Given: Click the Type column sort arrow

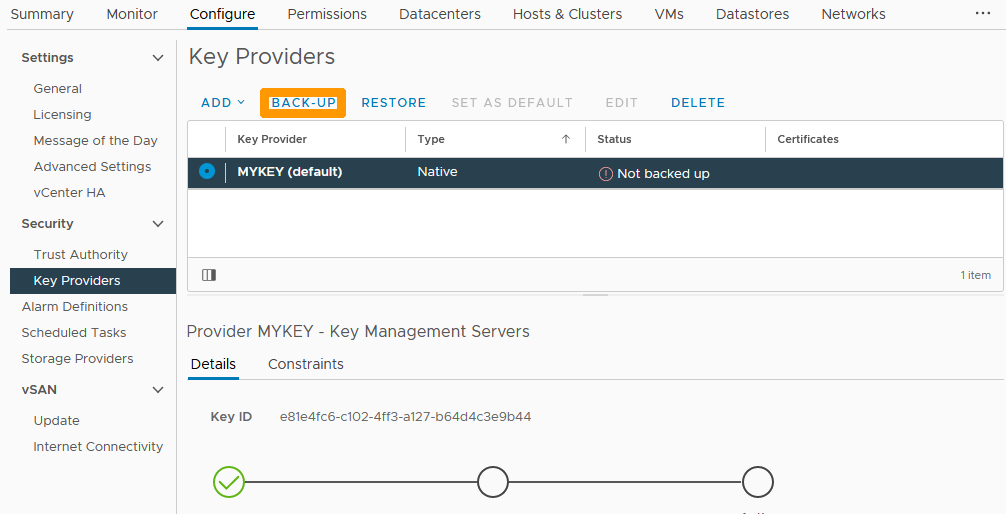Looking at the screenshot, I should 566,140.
